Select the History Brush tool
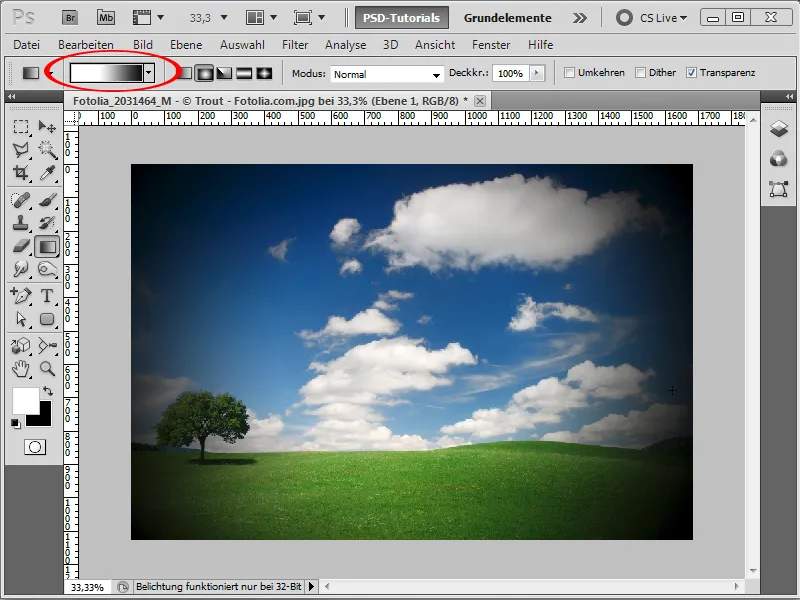Screen dimensions: 800x600 (x=47, y=223)
